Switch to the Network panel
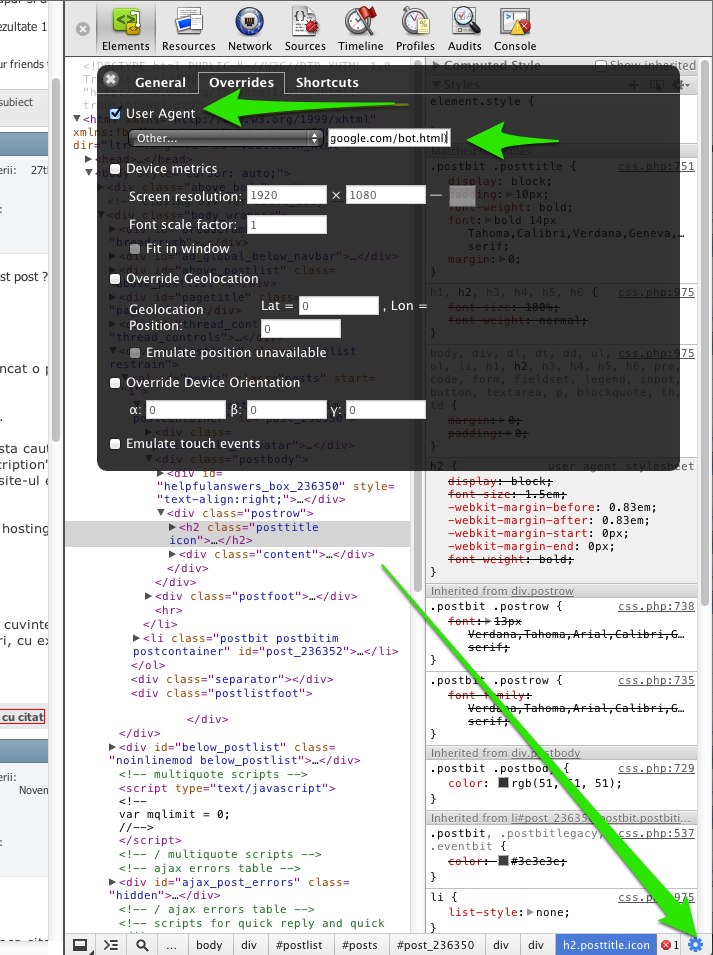The image size is (713, 955). coord(250,28)
